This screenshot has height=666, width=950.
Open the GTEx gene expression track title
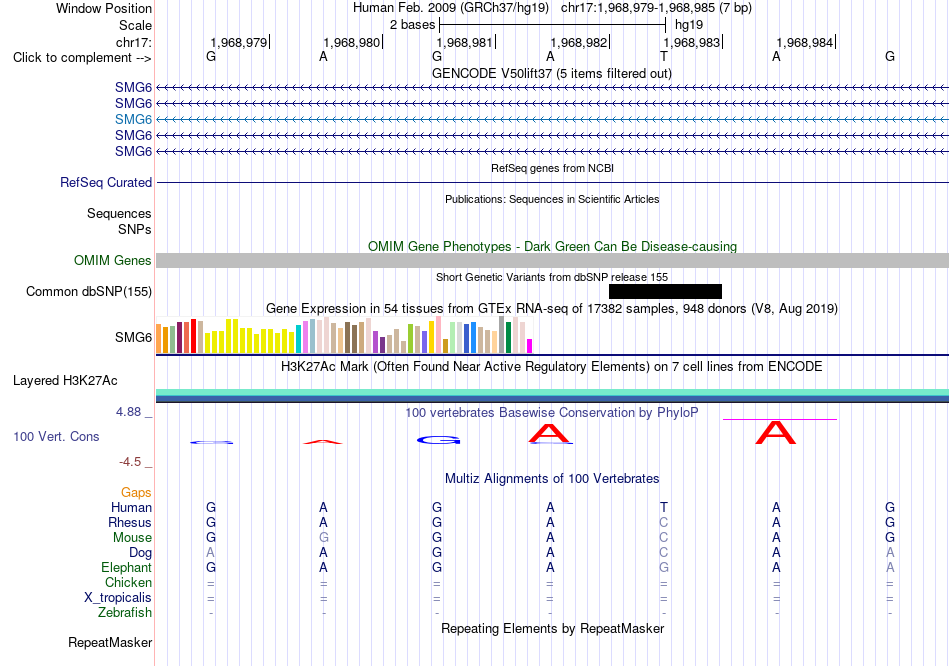point(552,308)
